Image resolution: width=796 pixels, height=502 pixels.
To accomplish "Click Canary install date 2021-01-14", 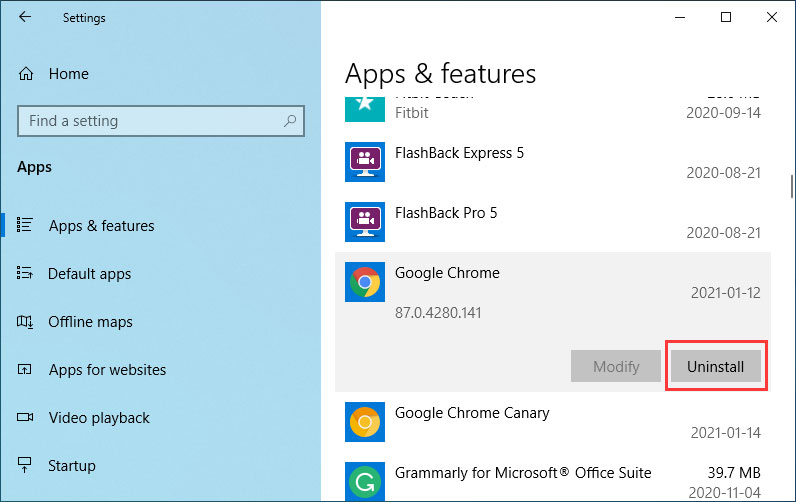I will [725, 432].
